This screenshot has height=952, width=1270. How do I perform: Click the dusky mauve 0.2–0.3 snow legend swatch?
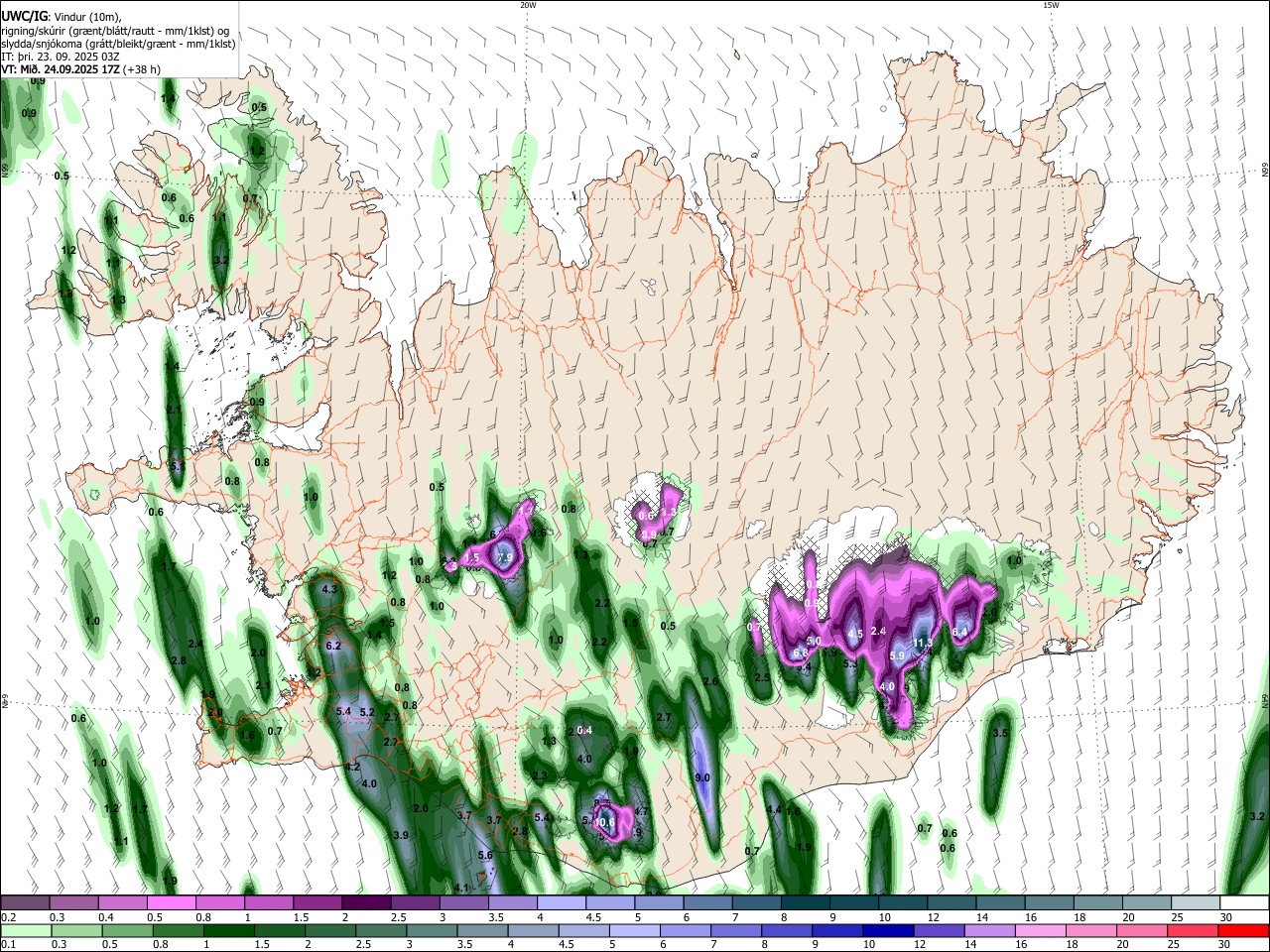[25, 903]
